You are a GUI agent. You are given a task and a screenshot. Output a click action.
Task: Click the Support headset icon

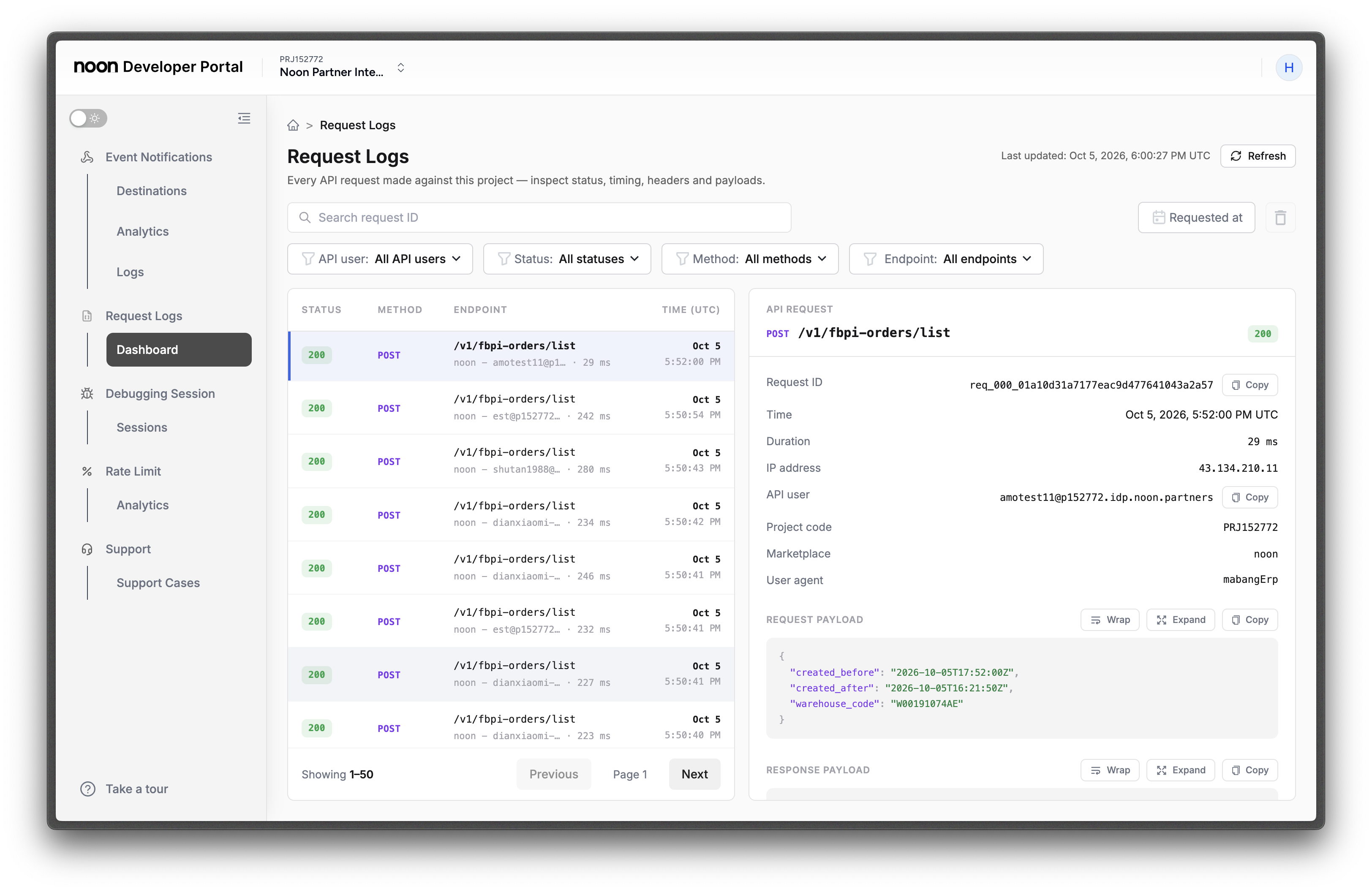tap(87, 549)
